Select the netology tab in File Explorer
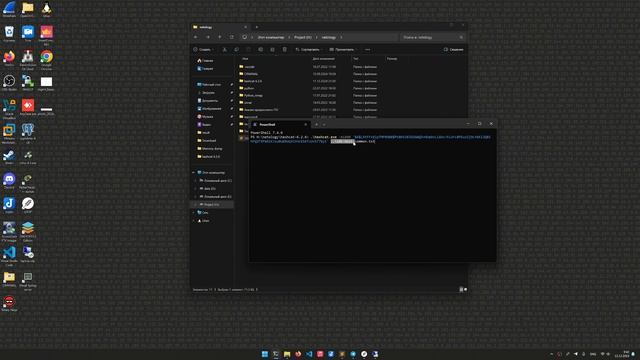Screen dimensions: 640x360 [x=220, y=27]
